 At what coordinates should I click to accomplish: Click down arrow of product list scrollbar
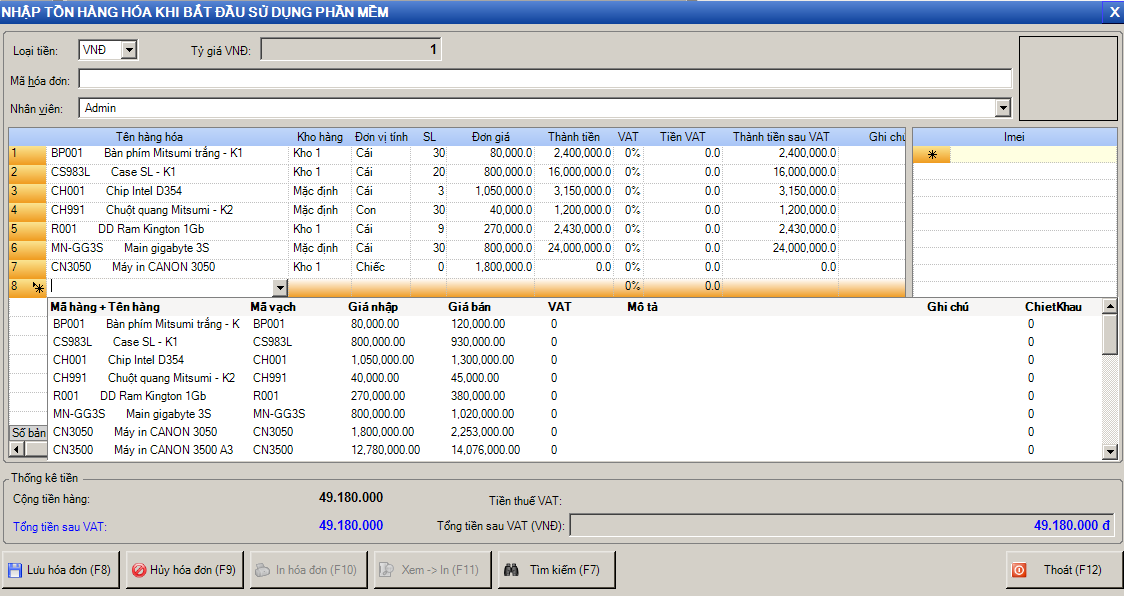click(1110, 452)
